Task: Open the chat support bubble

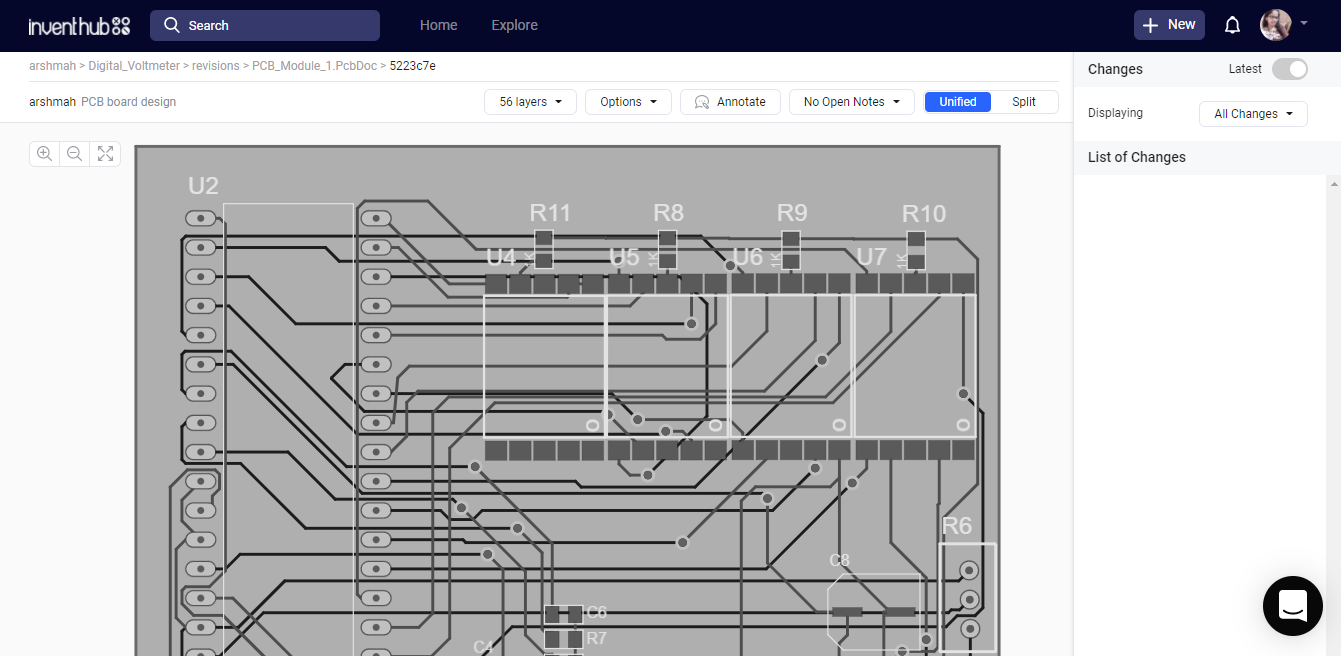Action: 1292,605
